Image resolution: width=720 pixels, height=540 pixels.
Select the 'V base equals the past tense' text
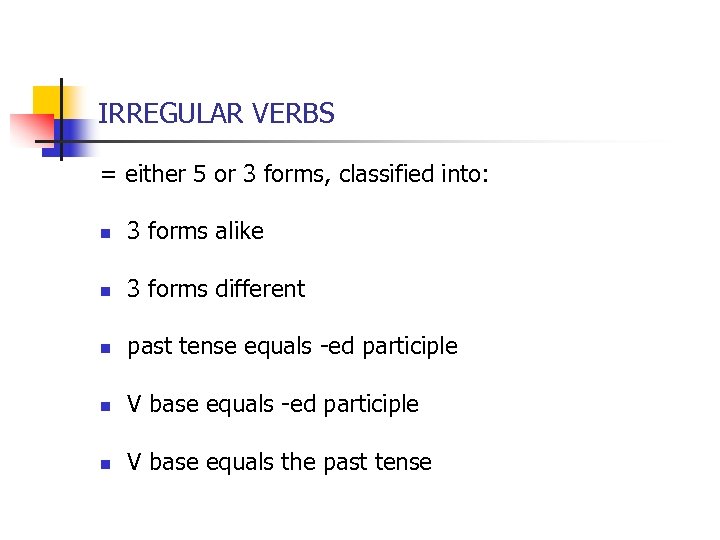point(279,463)
